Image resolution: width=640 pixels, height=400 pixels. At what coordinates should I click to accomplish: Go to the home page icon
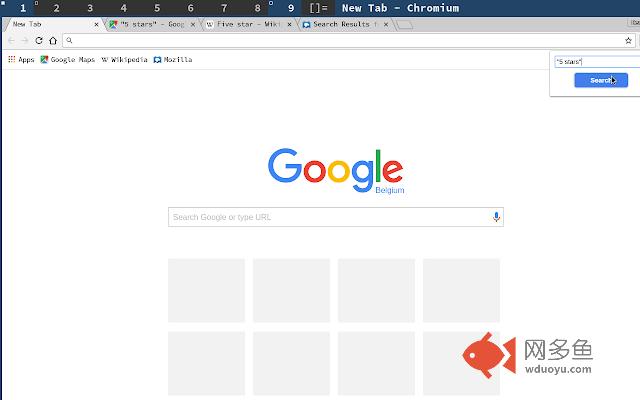coord(53,40)
